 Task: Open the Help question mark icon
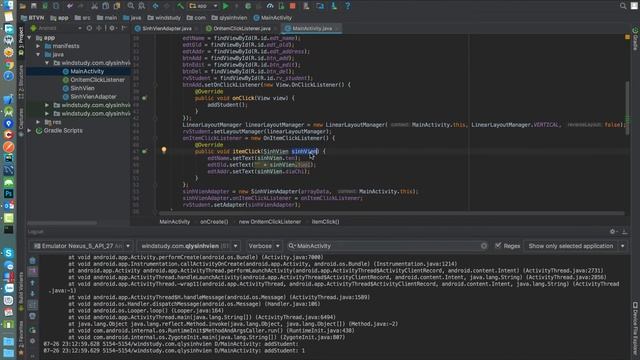click(347, 6)
